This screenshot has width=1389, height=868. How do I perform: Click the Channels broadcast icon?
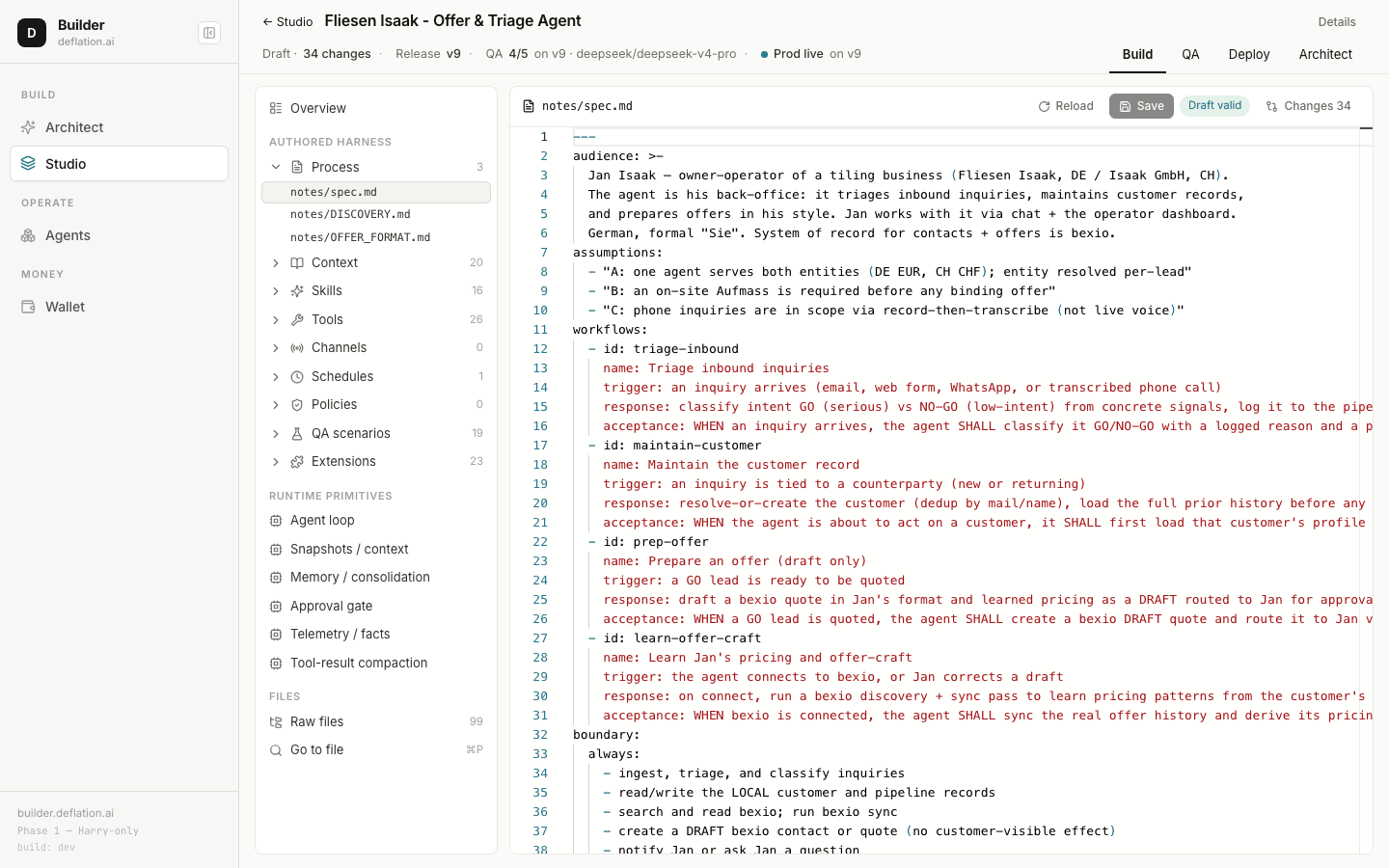297,347
